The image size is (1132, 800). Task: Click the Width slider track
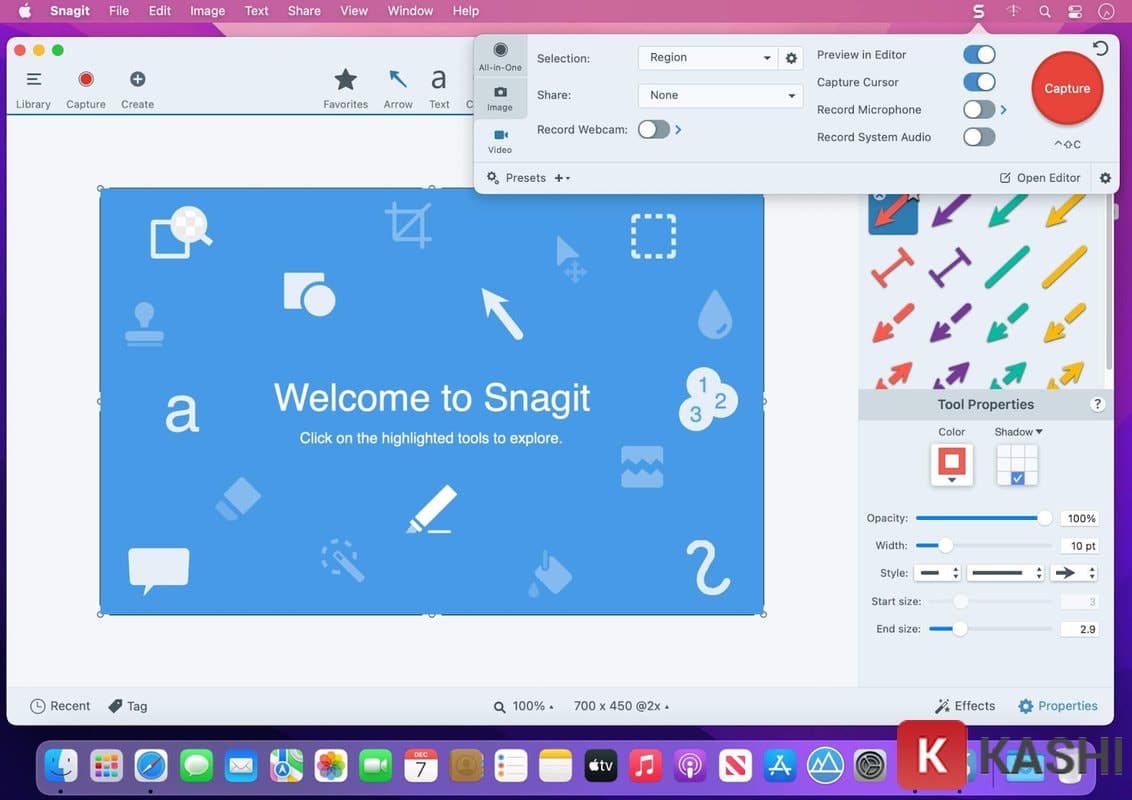983,545
